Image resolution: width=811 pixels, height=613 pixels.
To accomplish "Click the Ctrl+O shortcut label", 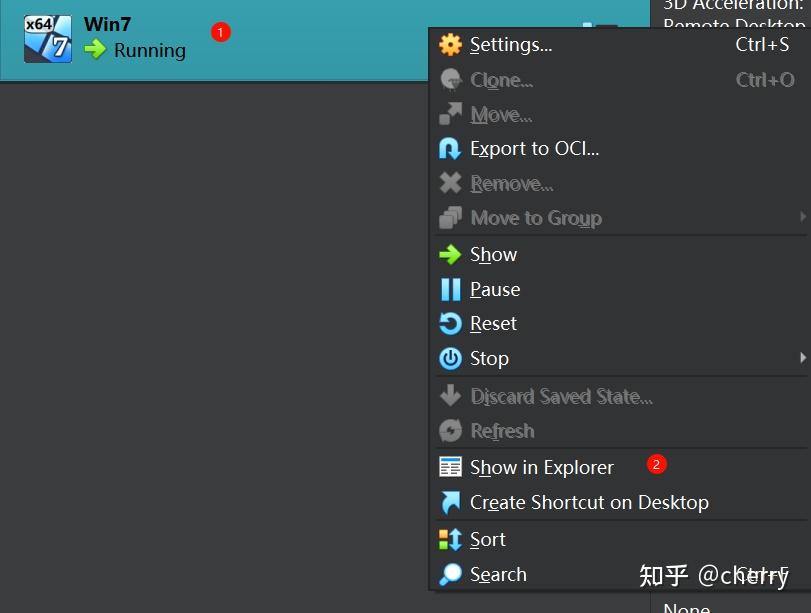I will (765, 80).
